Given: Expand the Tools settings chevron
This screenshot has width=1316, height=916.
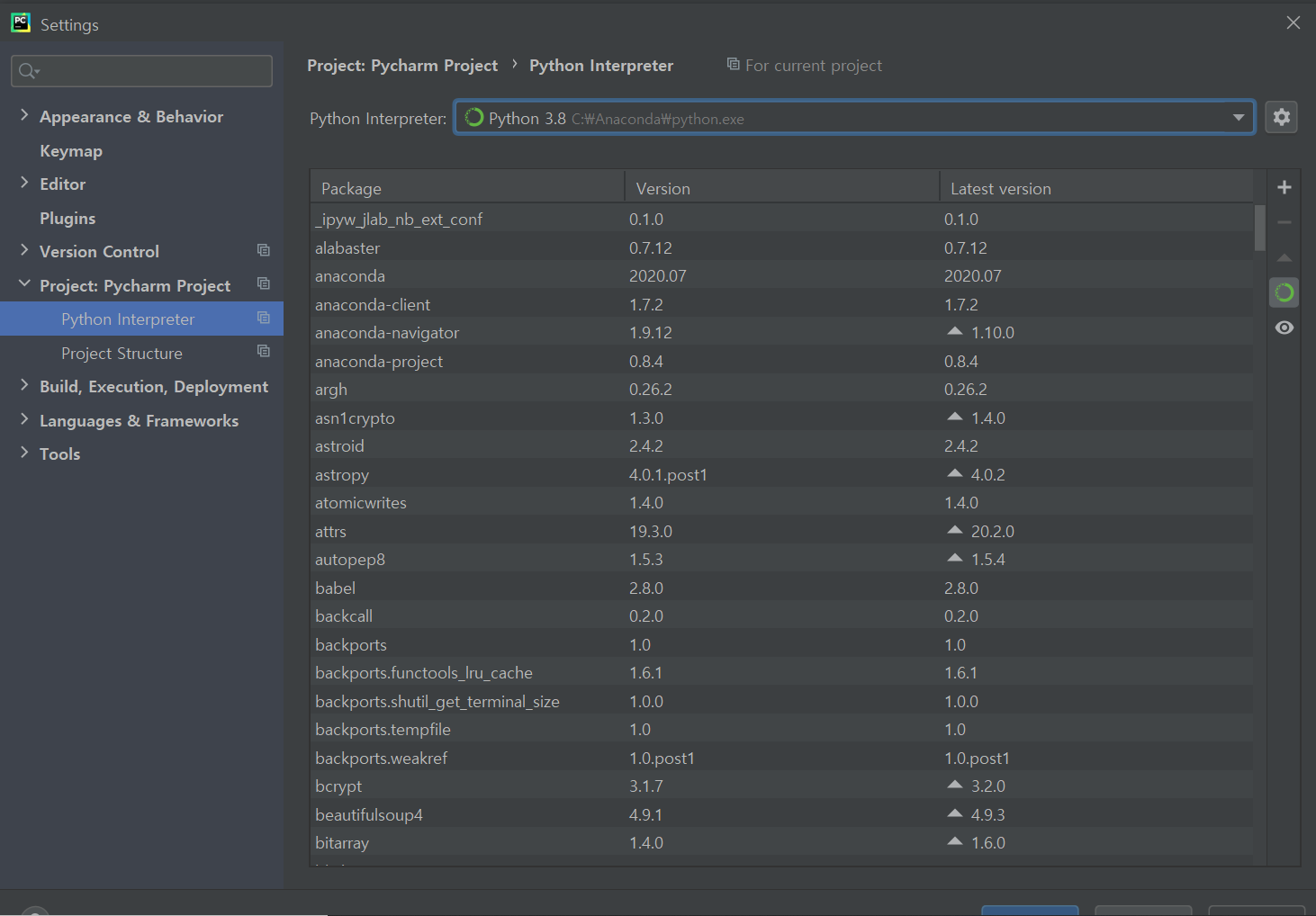Looking at the screenshot, I should click(24, 453).
